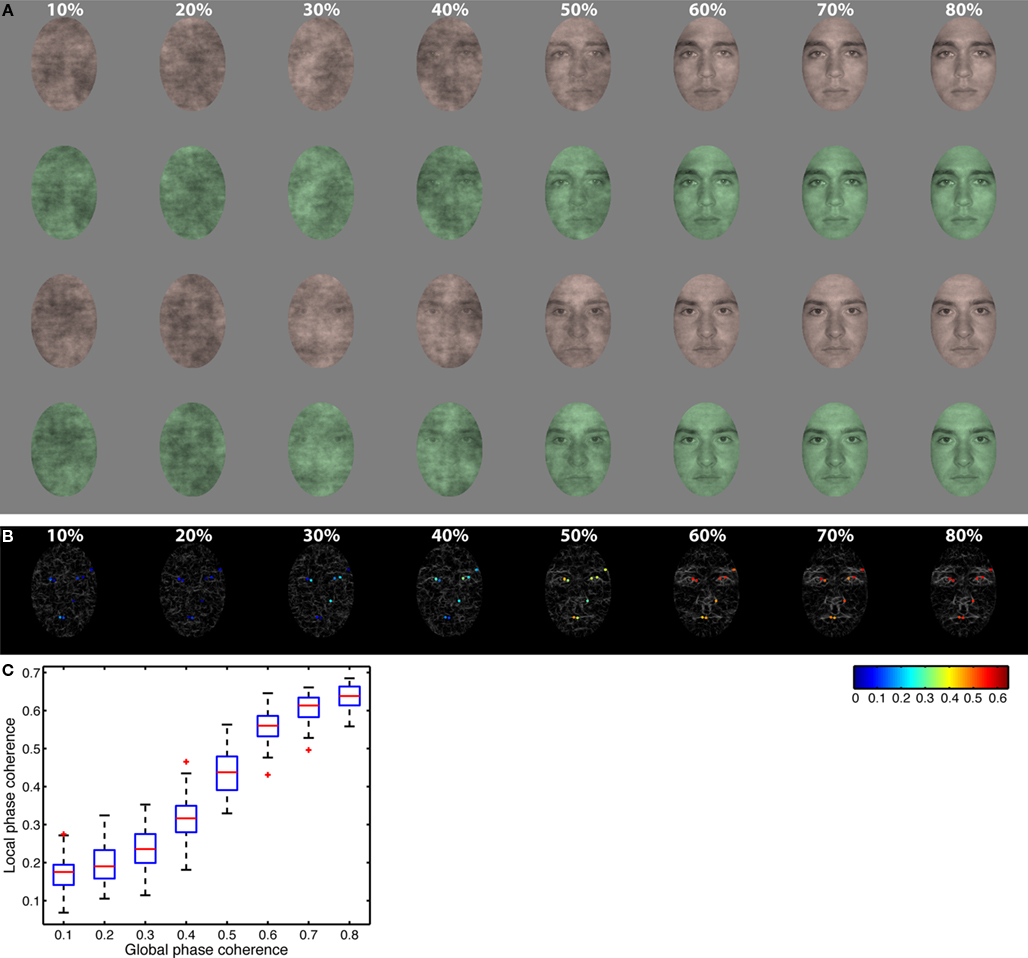Select the 60% green face in bottom row
1028x958 pixels.
707,450
